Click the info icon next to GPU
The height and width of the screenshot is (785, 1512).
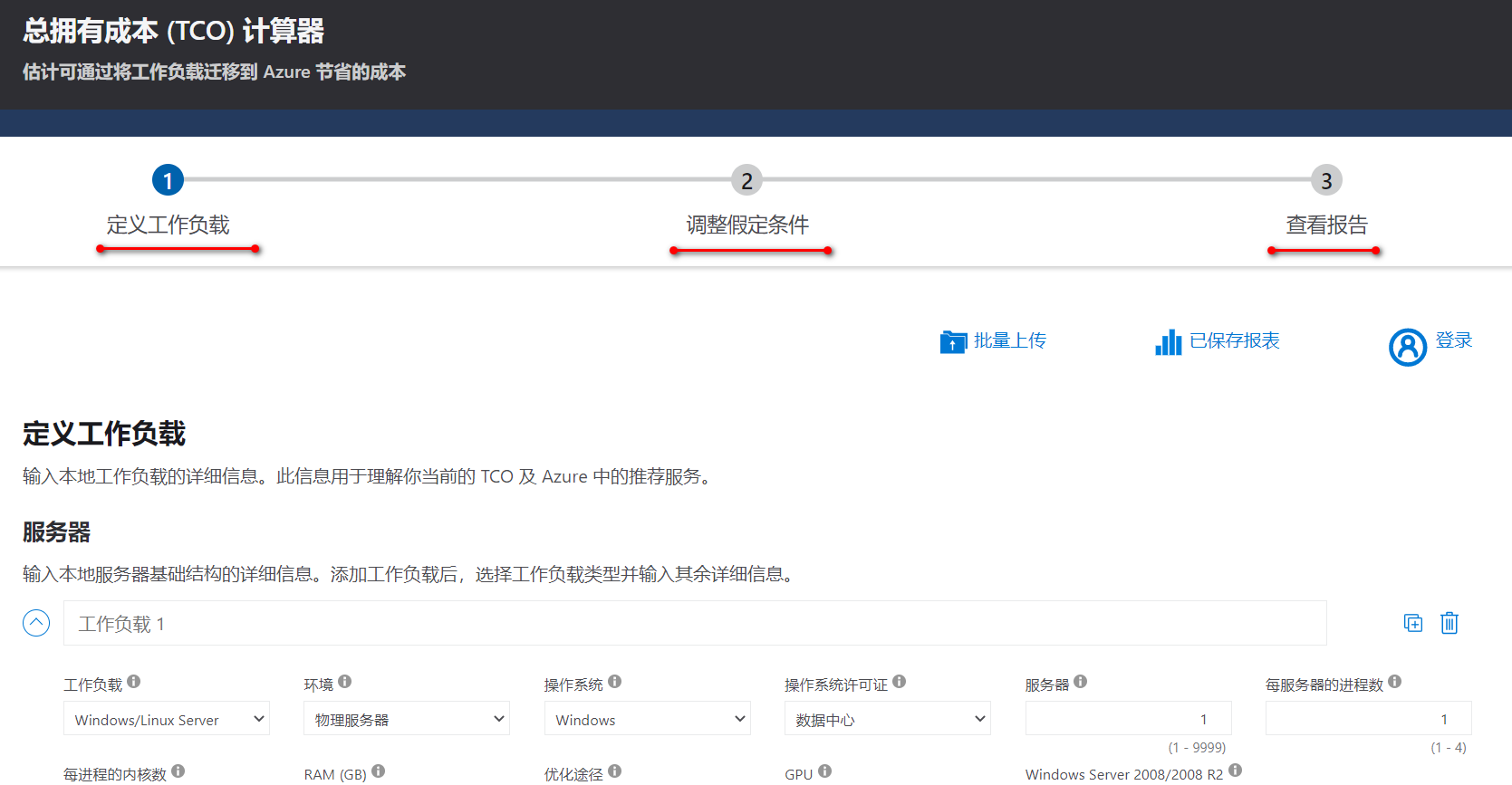pyautogui.click(x=825, y=771)
